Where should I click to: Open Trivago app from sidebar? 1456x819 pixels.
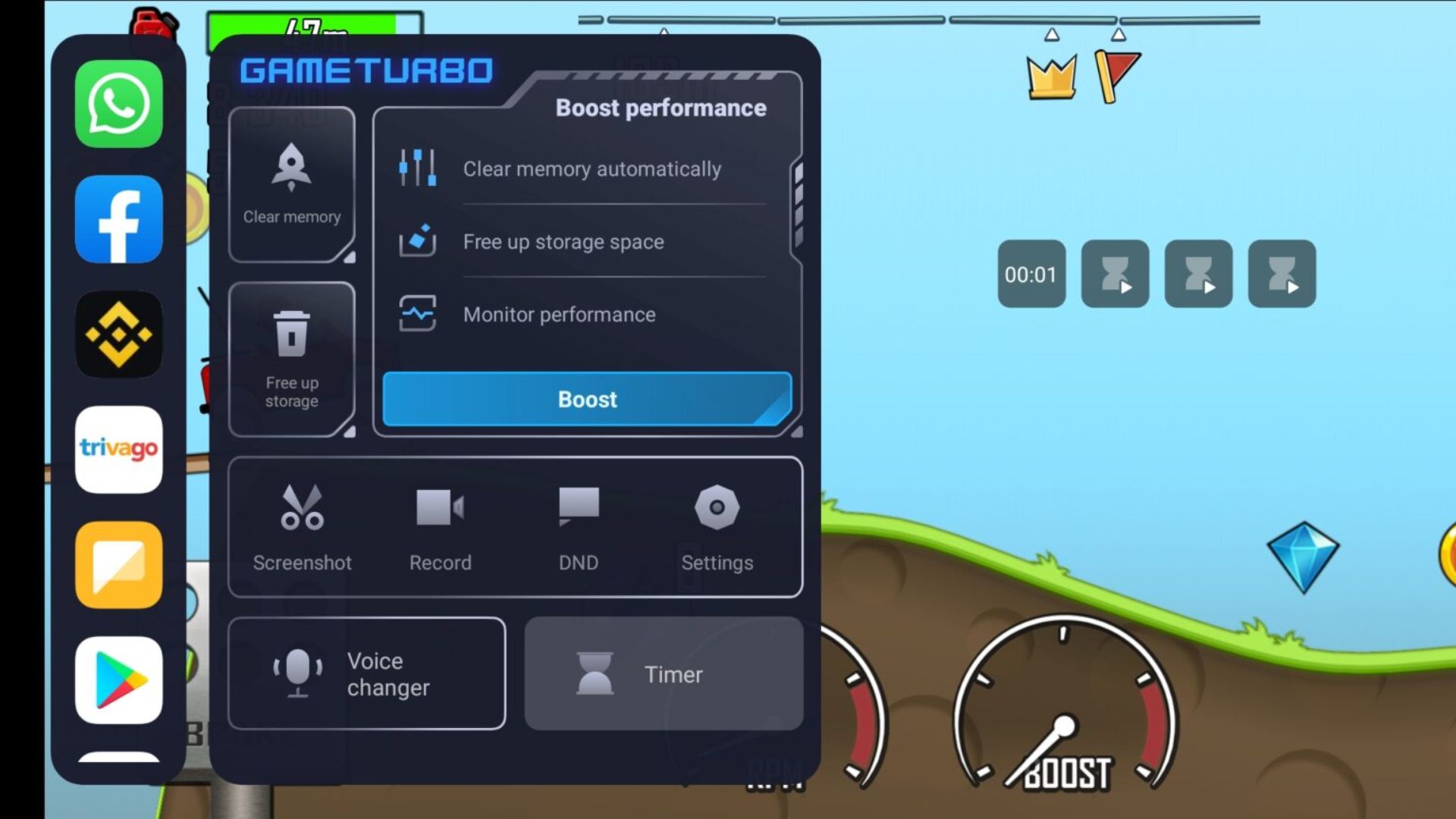point(118,449)
